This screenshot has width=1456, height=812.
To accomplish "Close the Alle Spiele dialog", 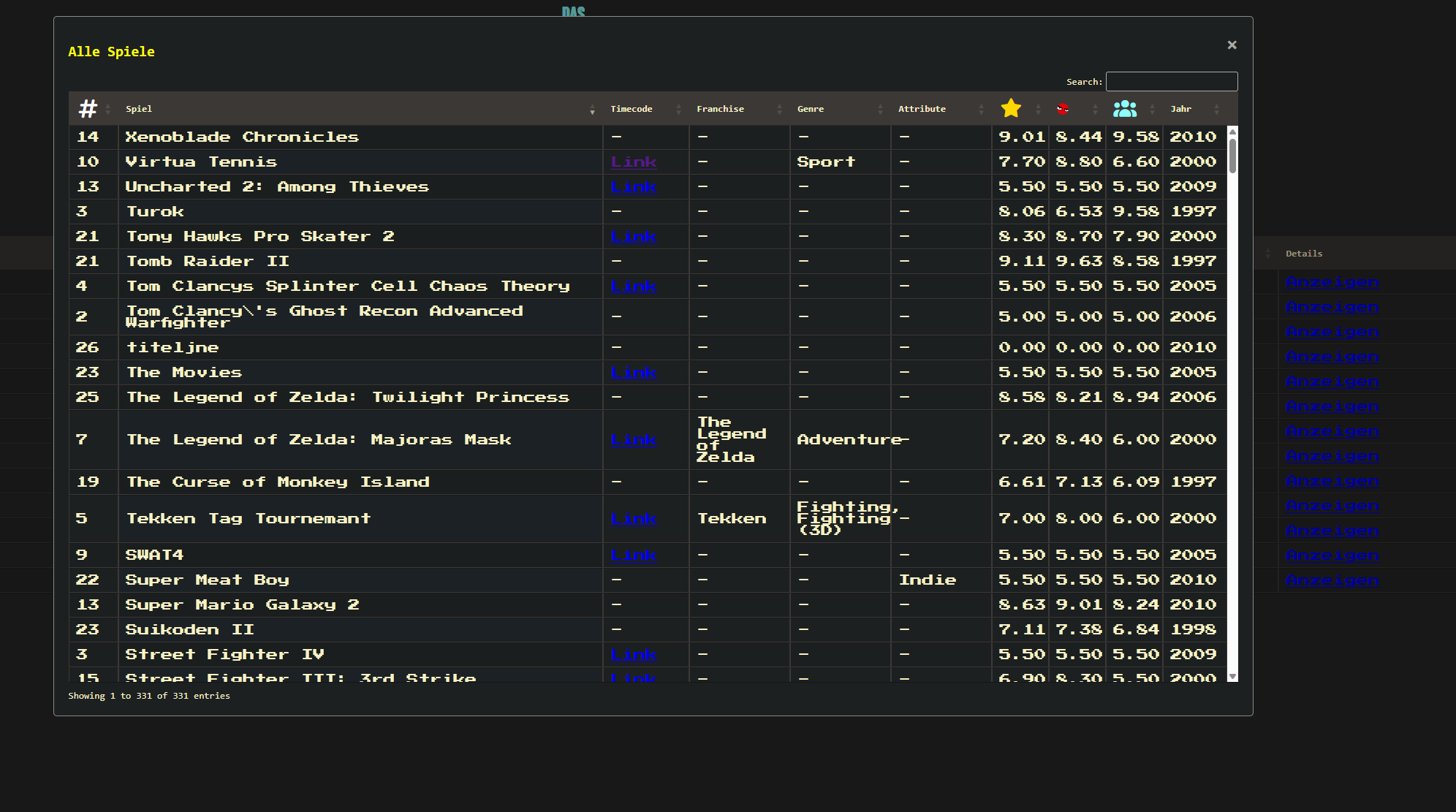I will (1232, 45).
